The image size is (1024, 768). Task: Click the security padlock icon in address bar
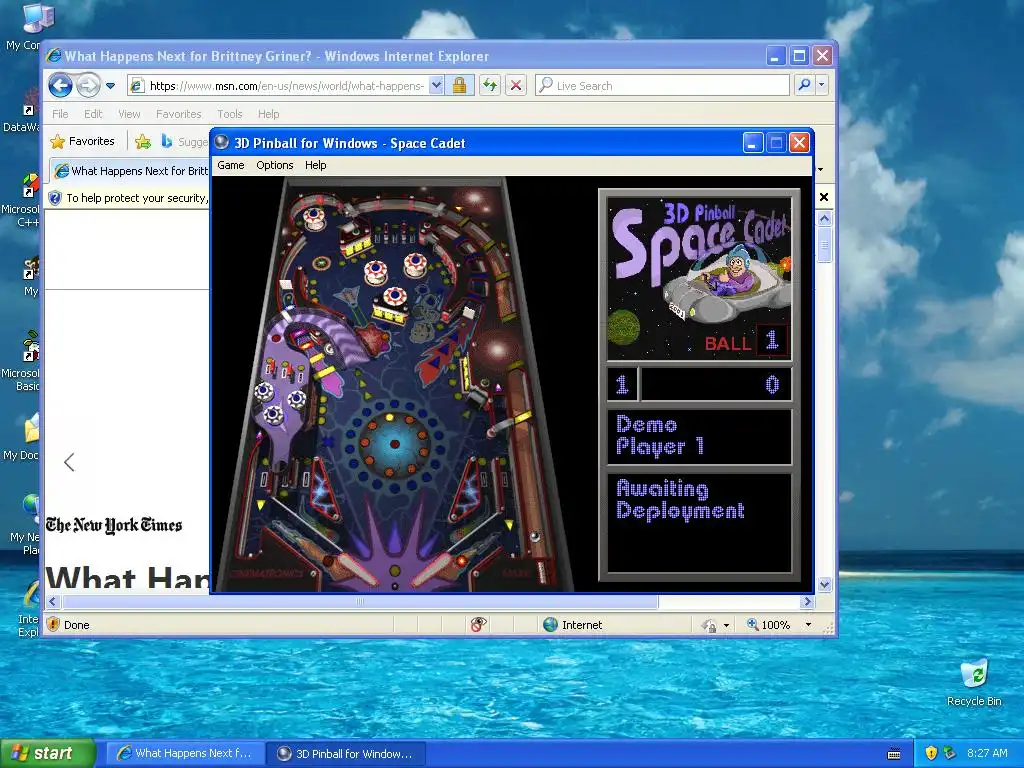460,86
